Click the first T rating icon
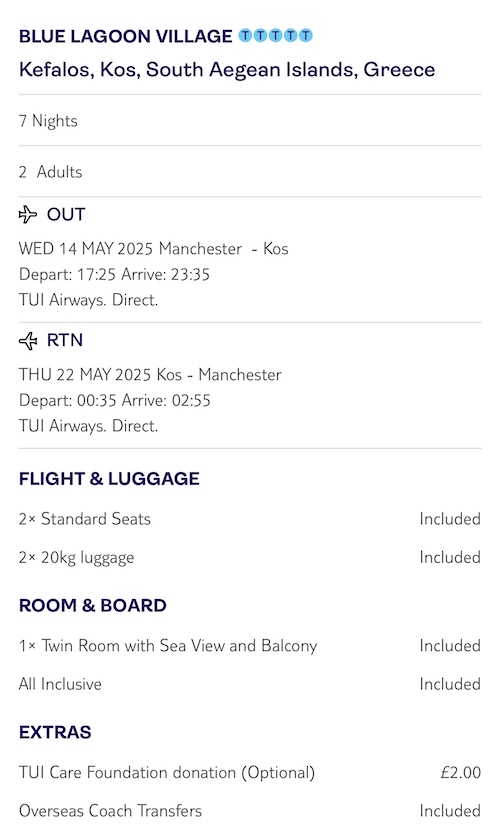This screenshot has height=832, width=500. click(x=245, y=36)
